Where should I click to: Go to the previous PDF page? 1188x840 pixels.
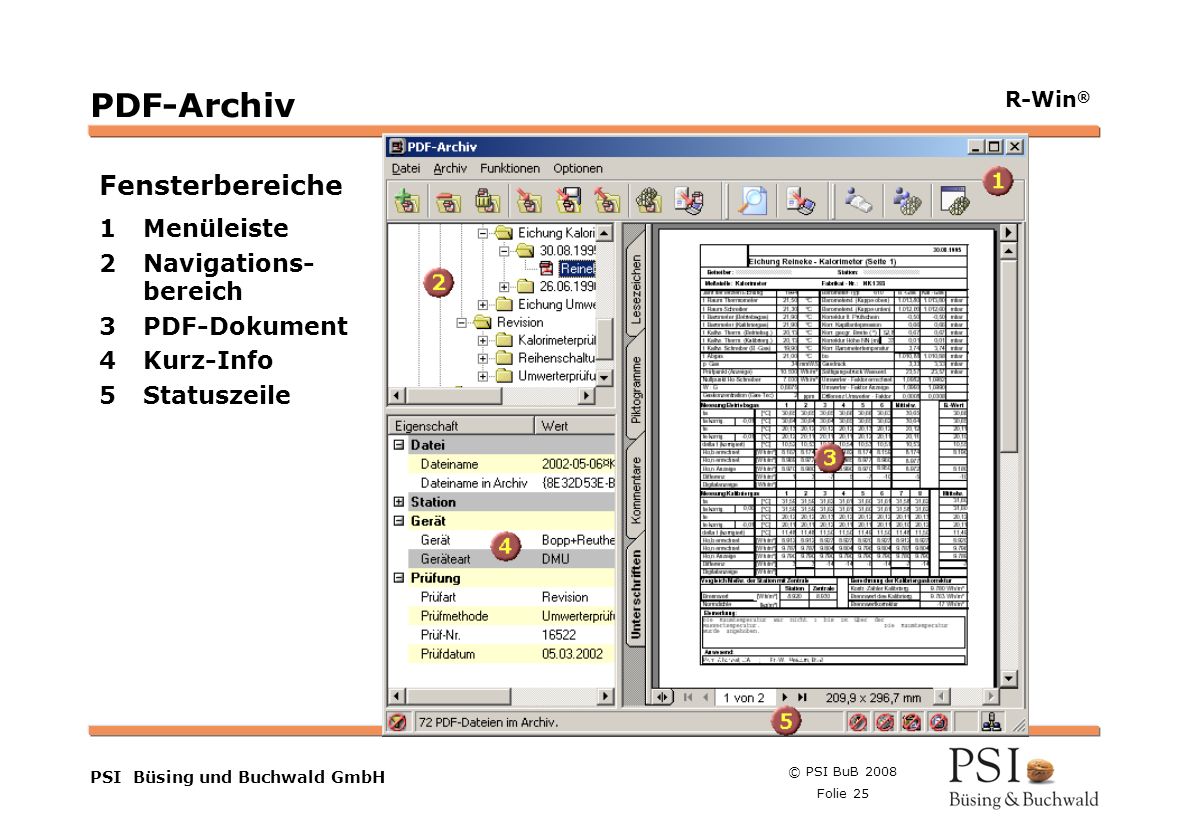click(705, 698)
